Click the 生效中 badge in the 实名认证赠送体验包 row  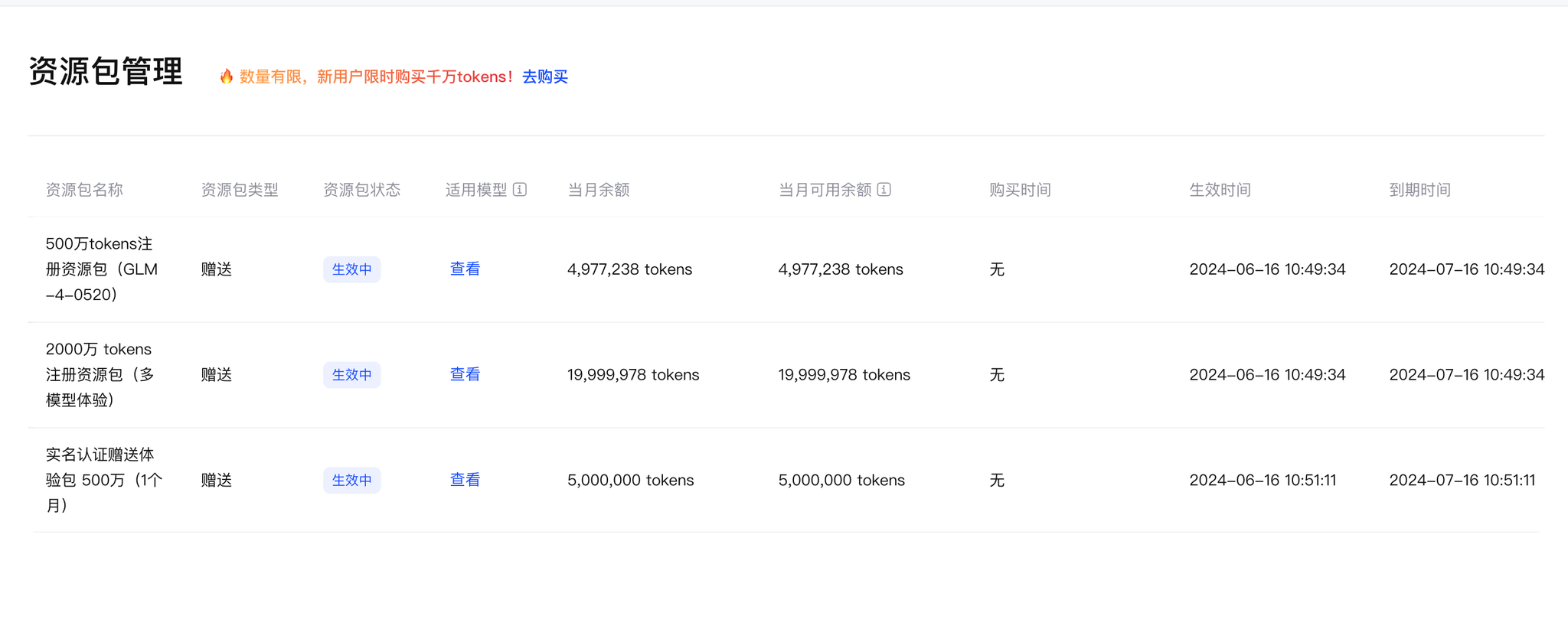[x=352, y=481]
